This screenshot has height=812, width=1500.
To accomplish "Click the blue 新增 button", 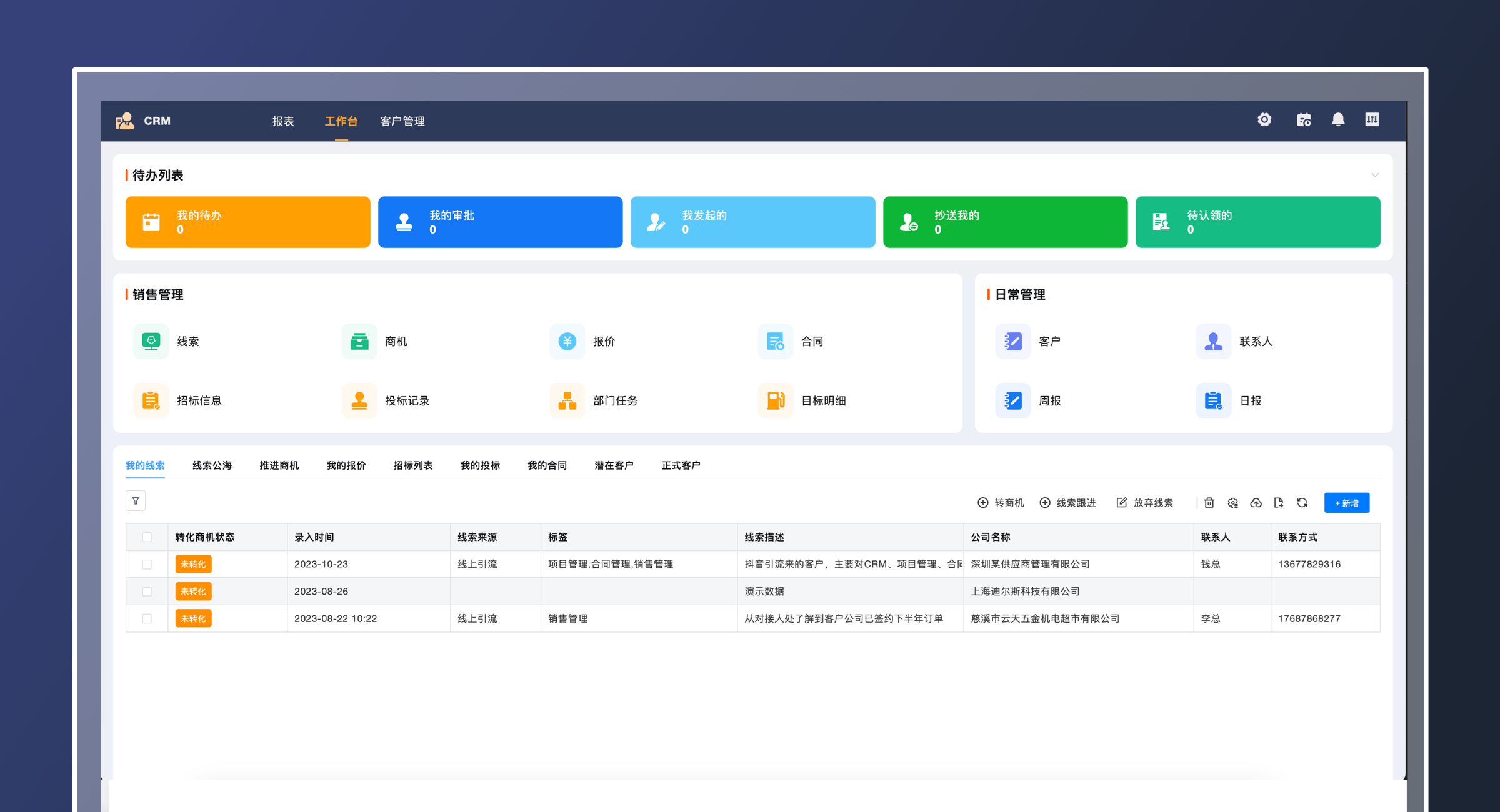I will point(1346,503).
